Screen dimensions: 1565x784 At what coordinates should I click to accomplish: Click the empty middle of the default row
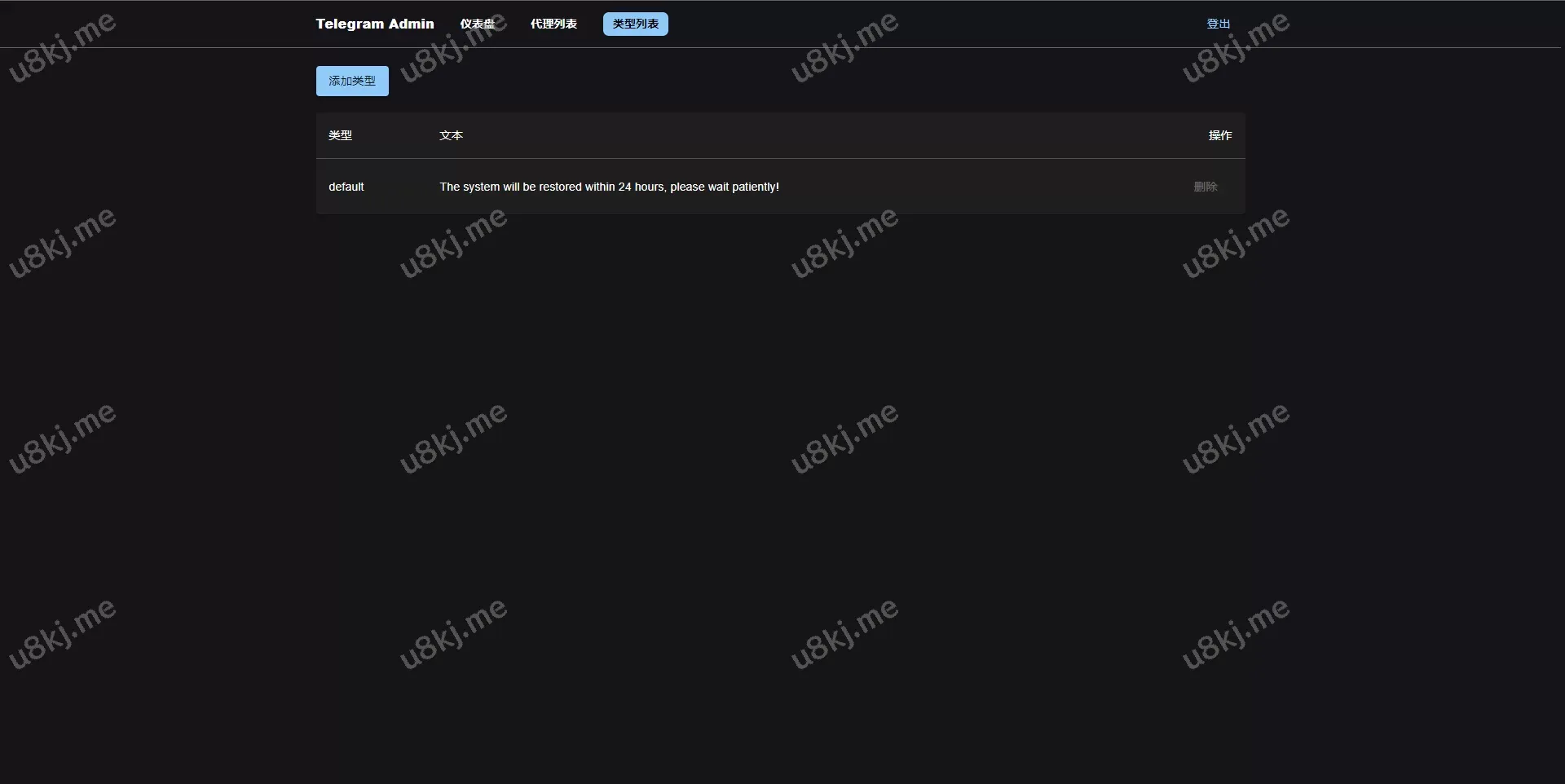coord(978,187)
